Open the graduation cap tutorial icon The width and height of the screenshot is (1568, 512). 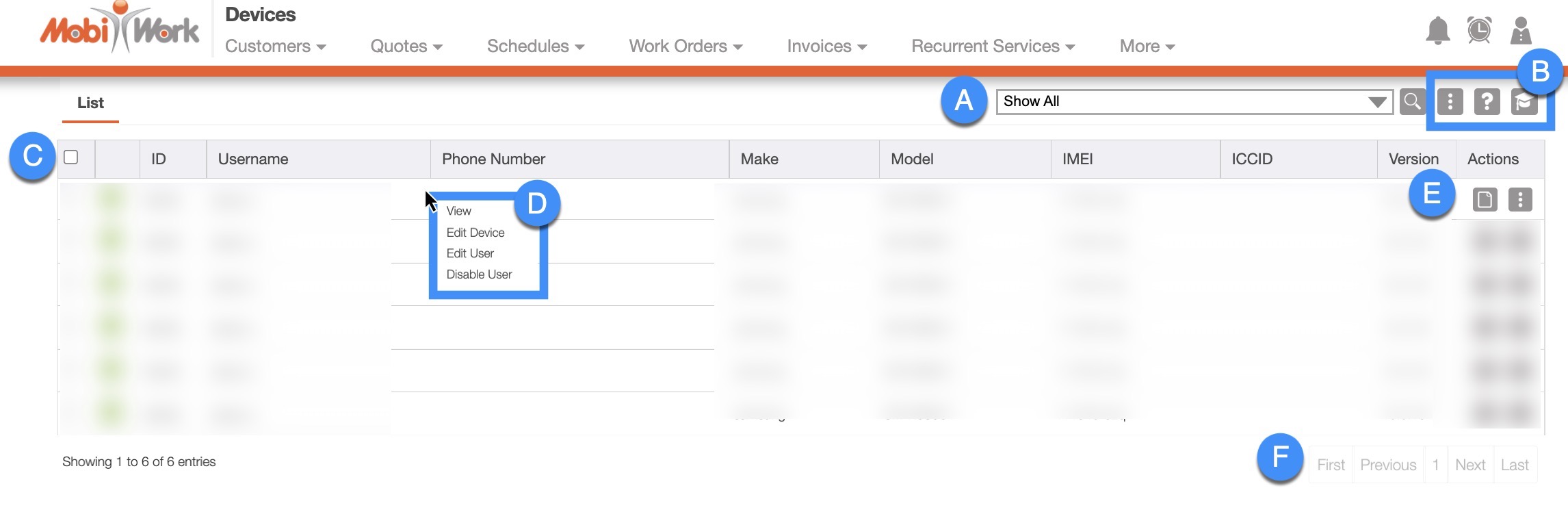click(x=1524, y=102)
